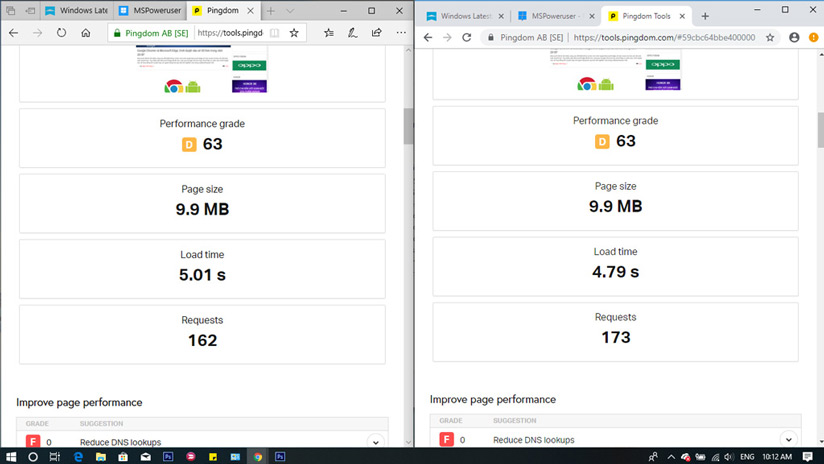Open Edge's tabs you've set aside icon

(11, 11)
